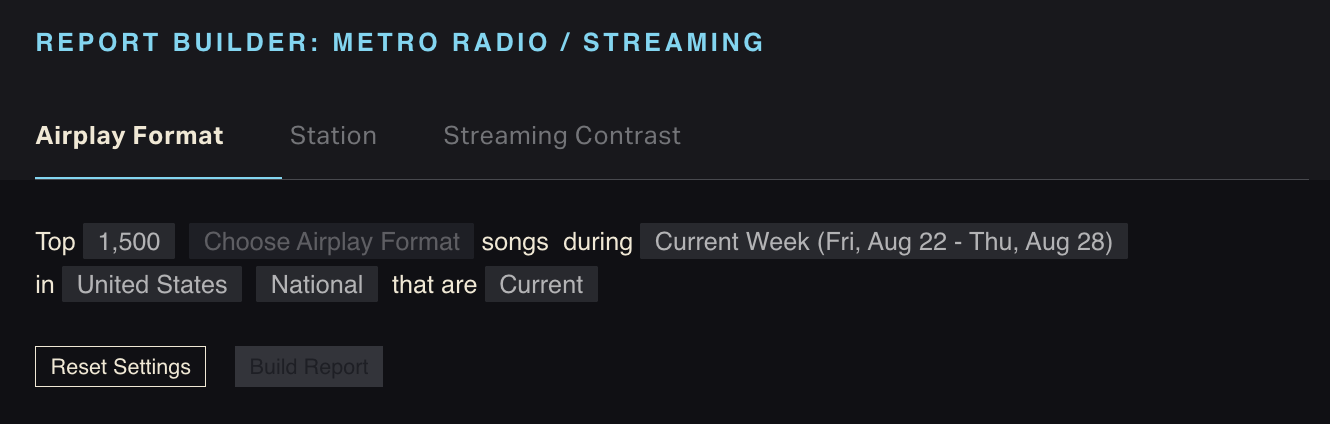This screenshot has width=1330, height=424.
Task: Click the during label before date range
Action: pos(598,242)
